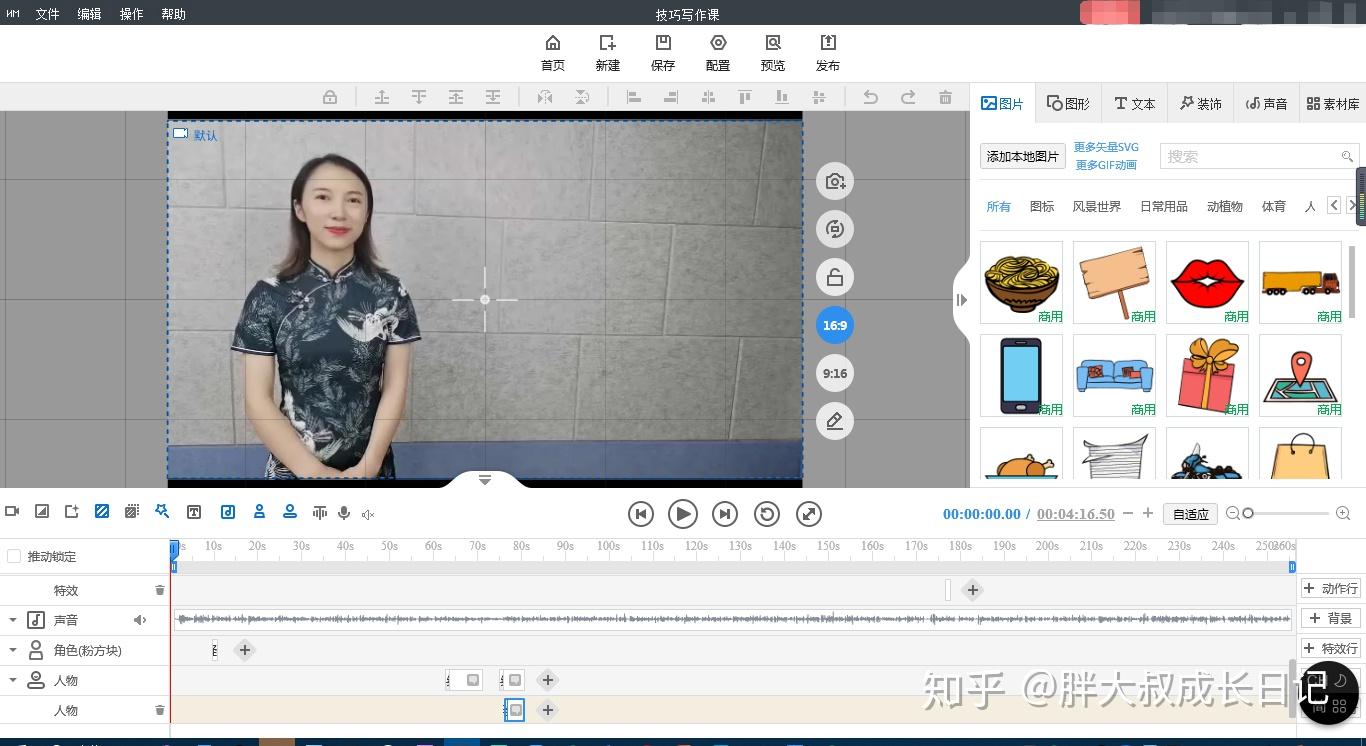Click the 特效行 add button
This screenshot has height=746, width=1366.
click(1331, 648)
